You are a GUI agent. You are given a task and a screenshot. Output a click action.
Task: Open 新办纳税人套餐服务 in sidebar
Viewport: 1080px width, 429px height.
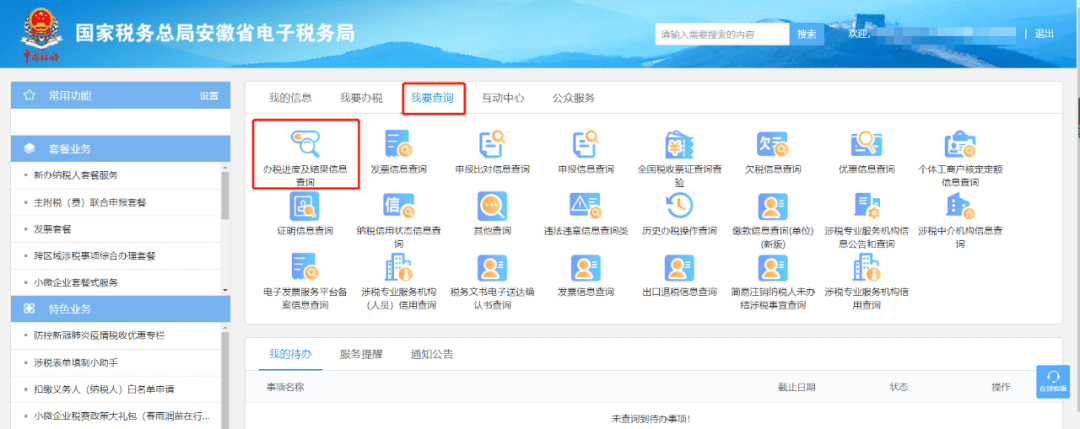[x=76, y=175]
